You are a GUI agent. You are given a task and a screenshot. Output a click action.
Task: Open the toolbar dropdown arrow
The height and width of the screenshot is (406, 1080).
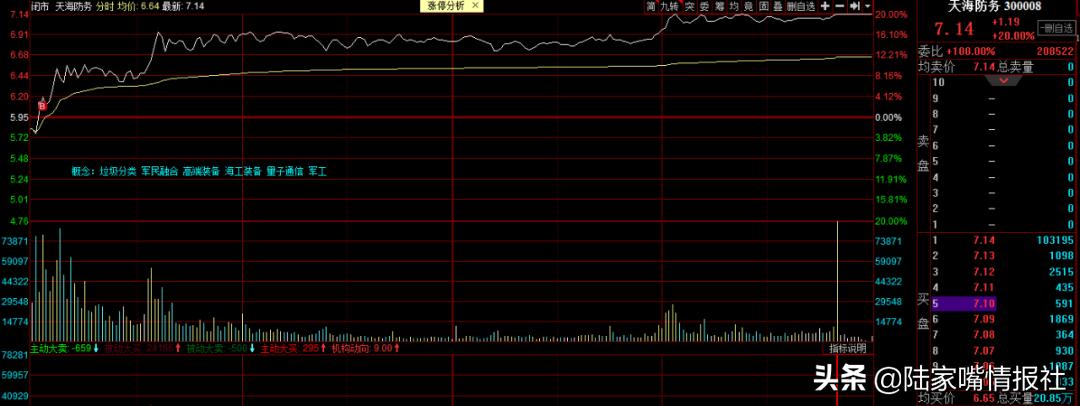[866, 6]
